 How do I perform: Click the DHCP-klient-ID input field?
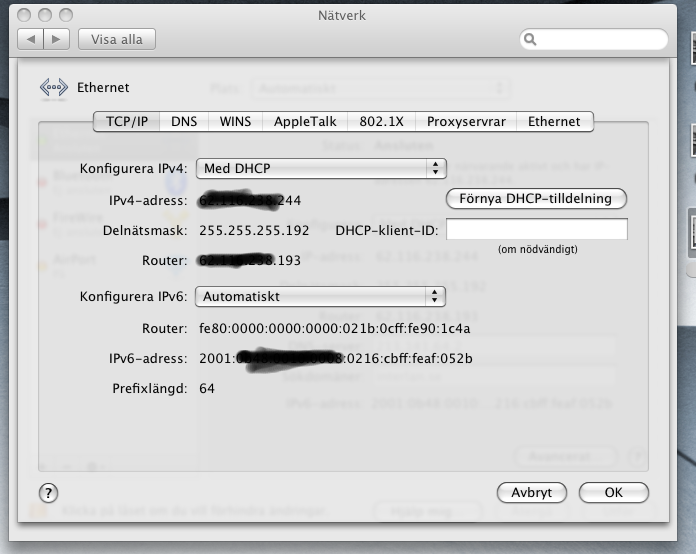[537, 229]
